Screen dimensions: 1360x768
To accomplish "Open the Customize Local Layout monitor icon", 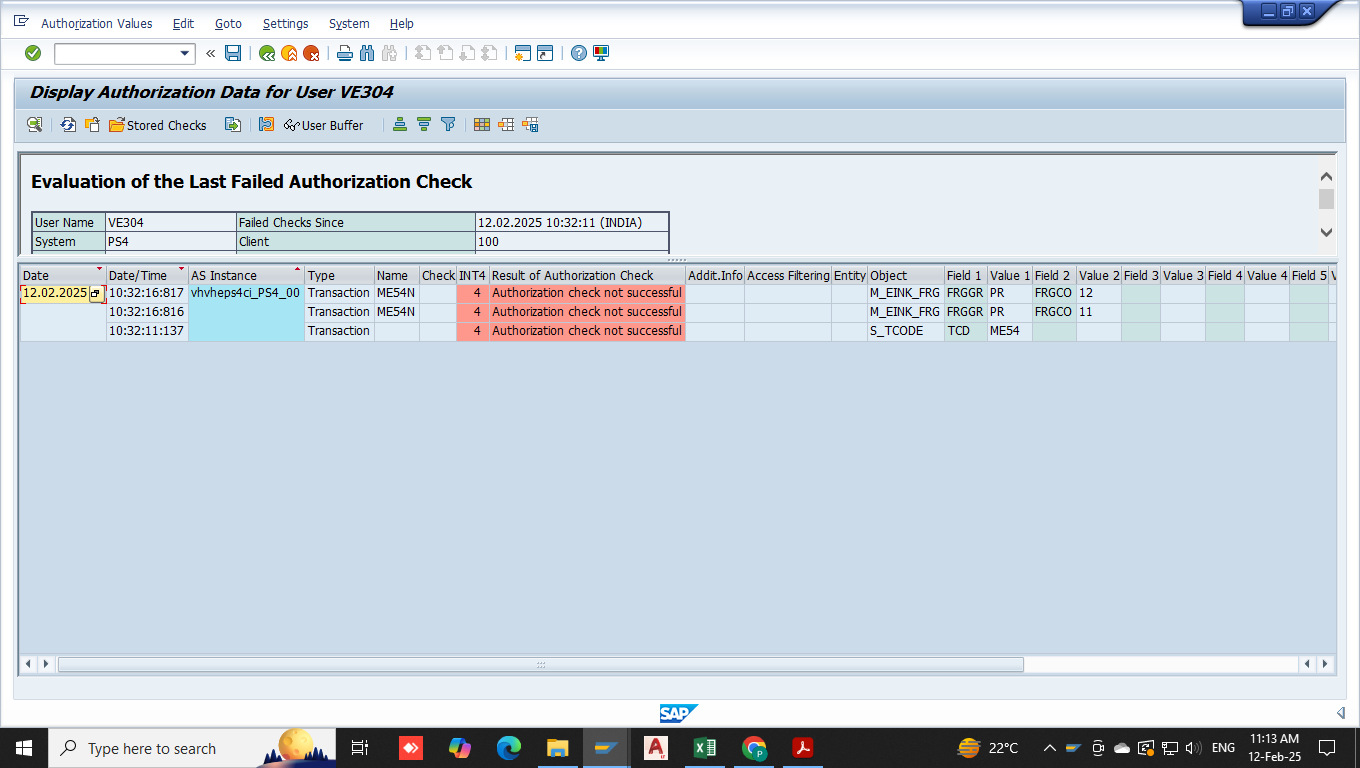I will 601,53.
